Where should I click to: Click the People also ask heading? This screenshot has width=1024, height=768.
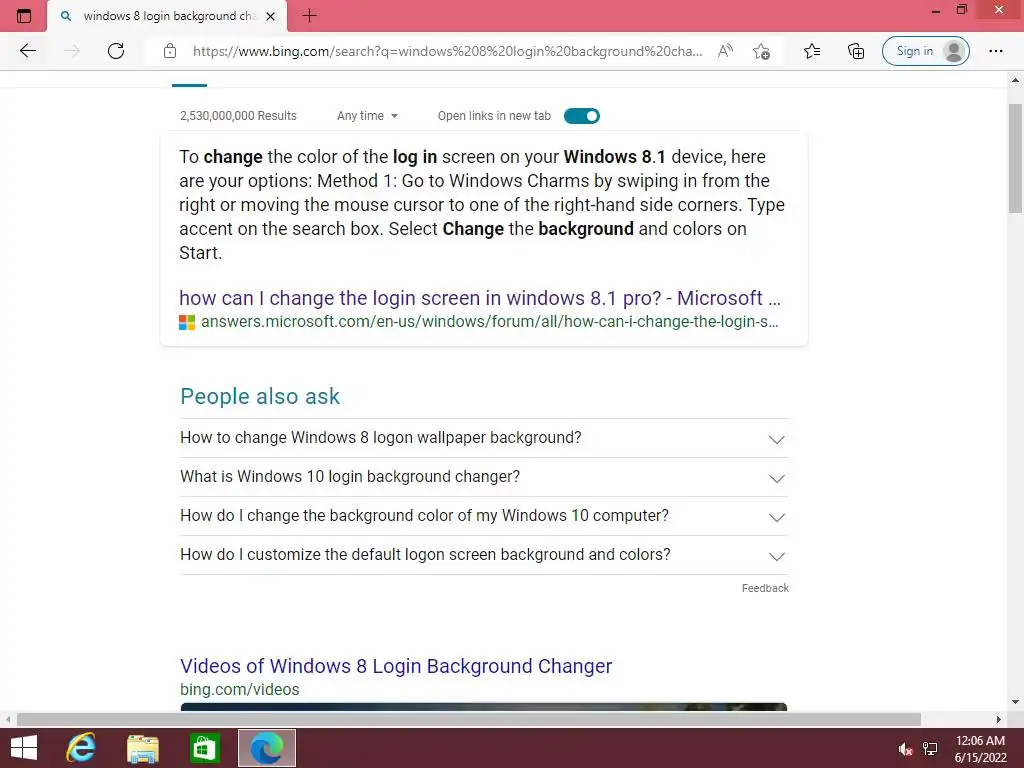click(x=260, y=396)
